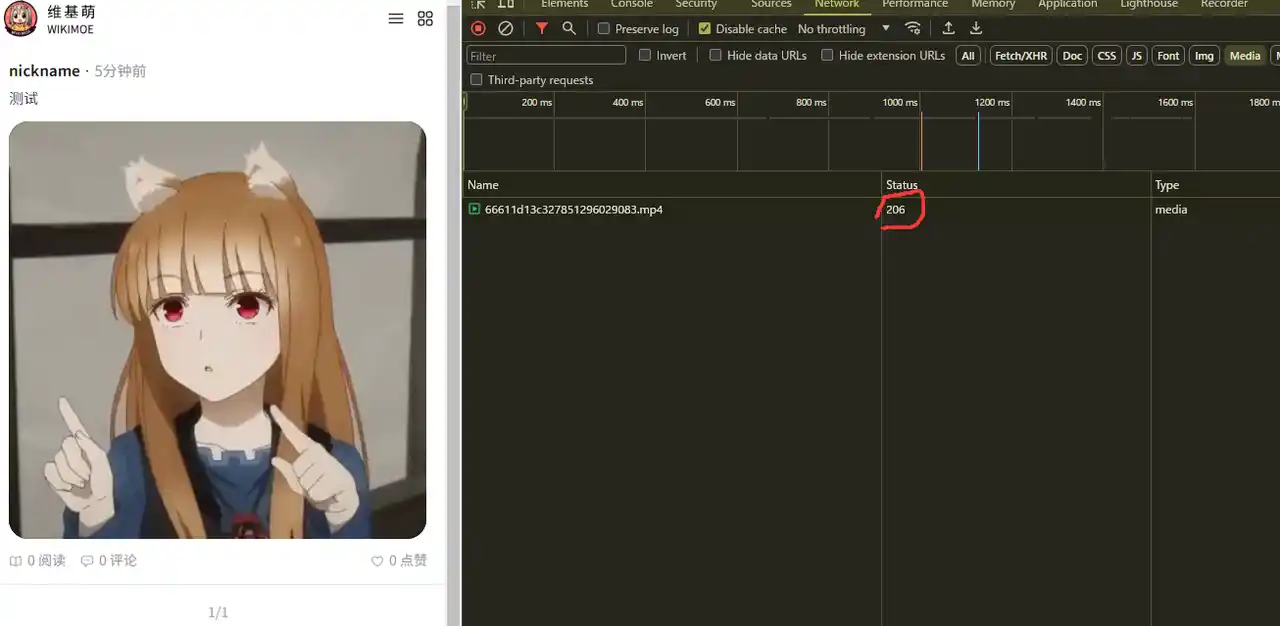Switch to grid view icon
The width and height of the screenshot is (1280, 626).
click(x=425, y=19)
